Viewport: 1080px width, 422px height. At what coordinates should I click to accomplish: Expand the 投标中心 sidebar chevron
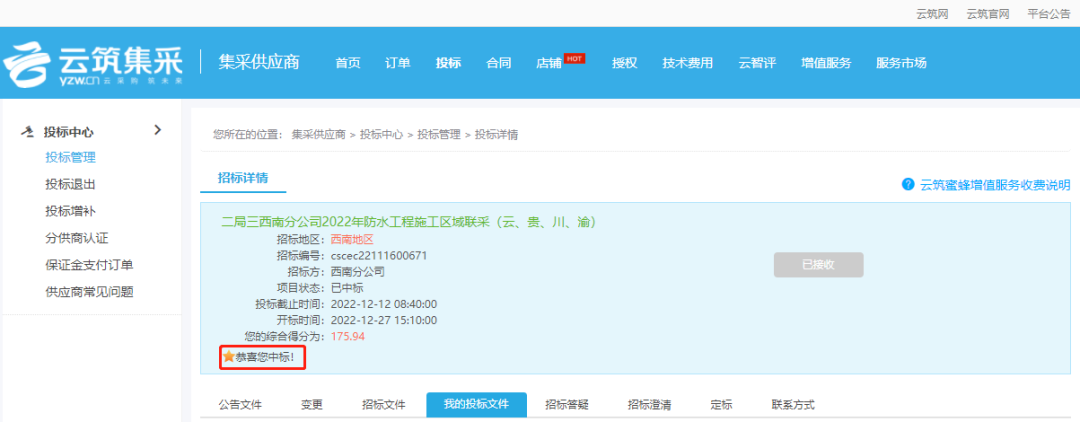click(157, 130)
